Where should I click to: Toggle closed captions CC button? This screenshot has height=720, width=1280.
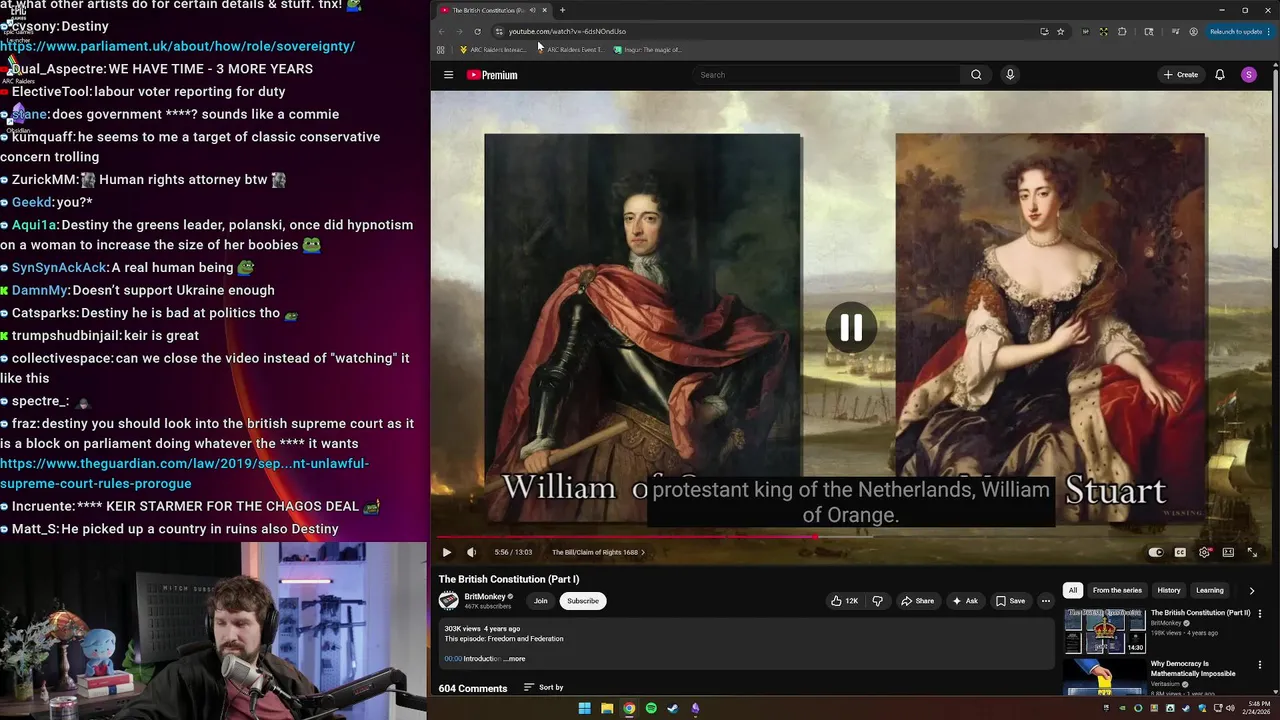coord(1180,552)
